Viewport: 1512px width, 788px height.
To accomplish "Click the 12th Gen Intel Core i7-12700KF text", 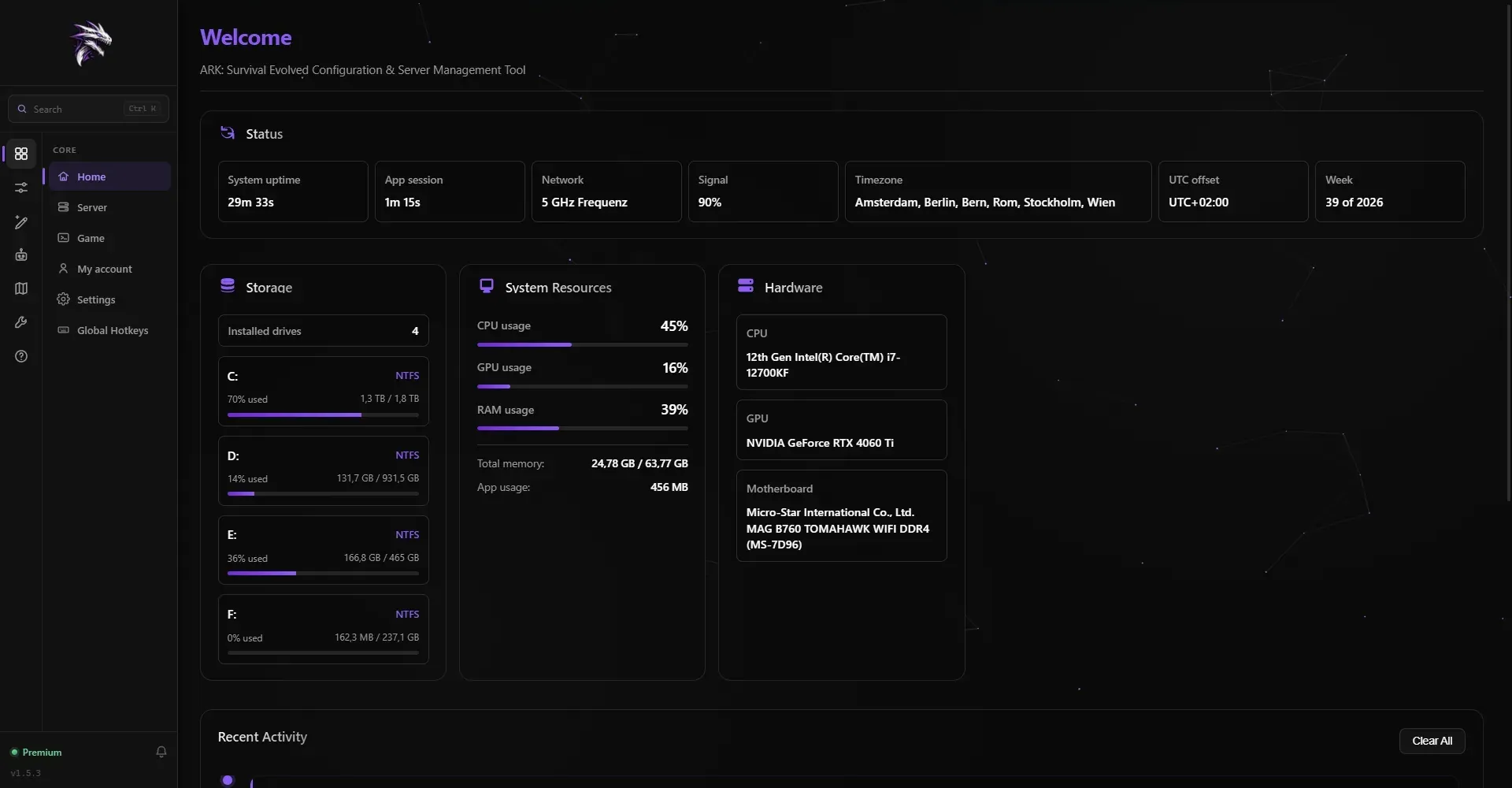I will (823, 365).
